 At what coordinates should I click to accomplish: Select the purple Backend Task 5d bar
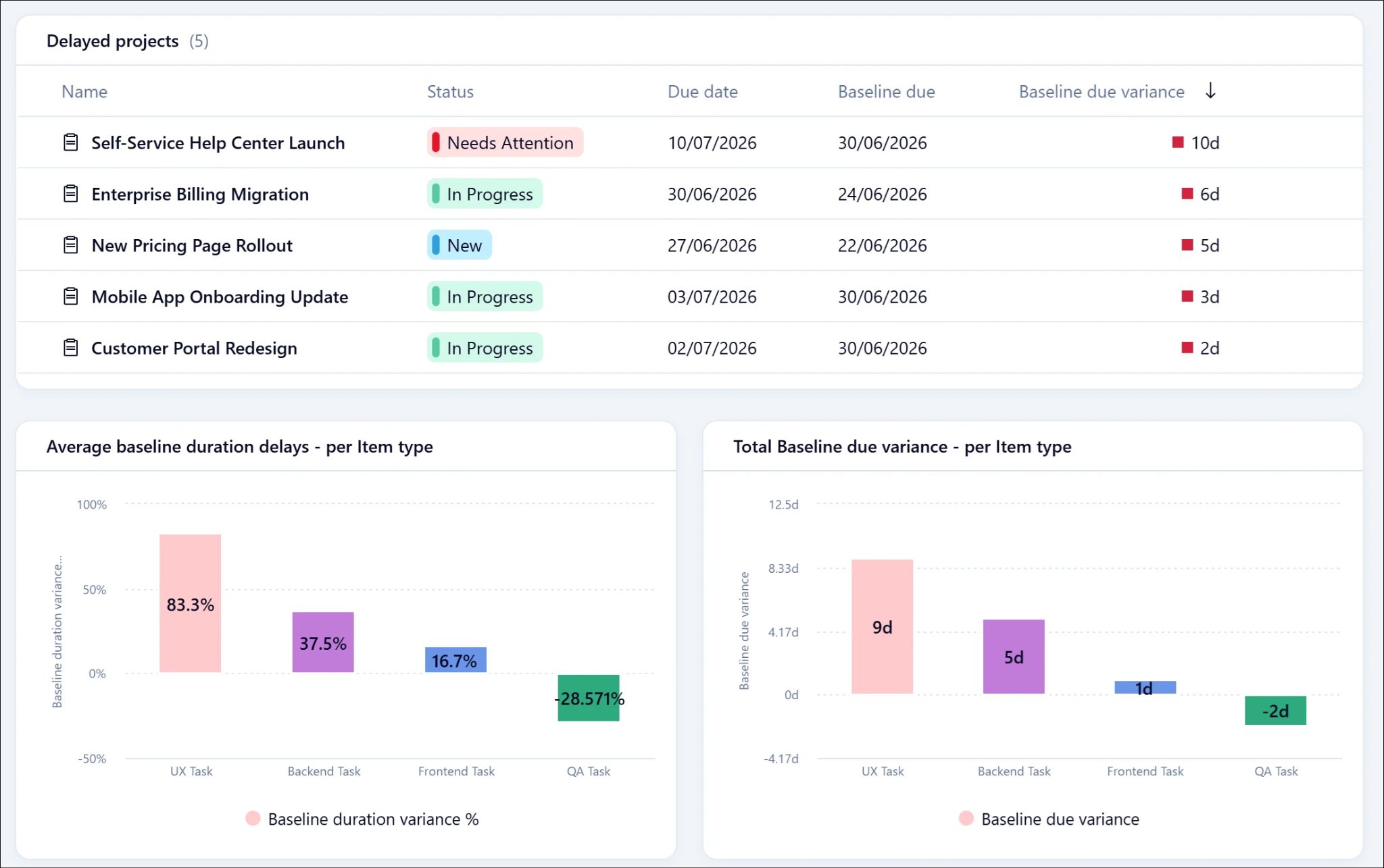(x=1014, y=657)
